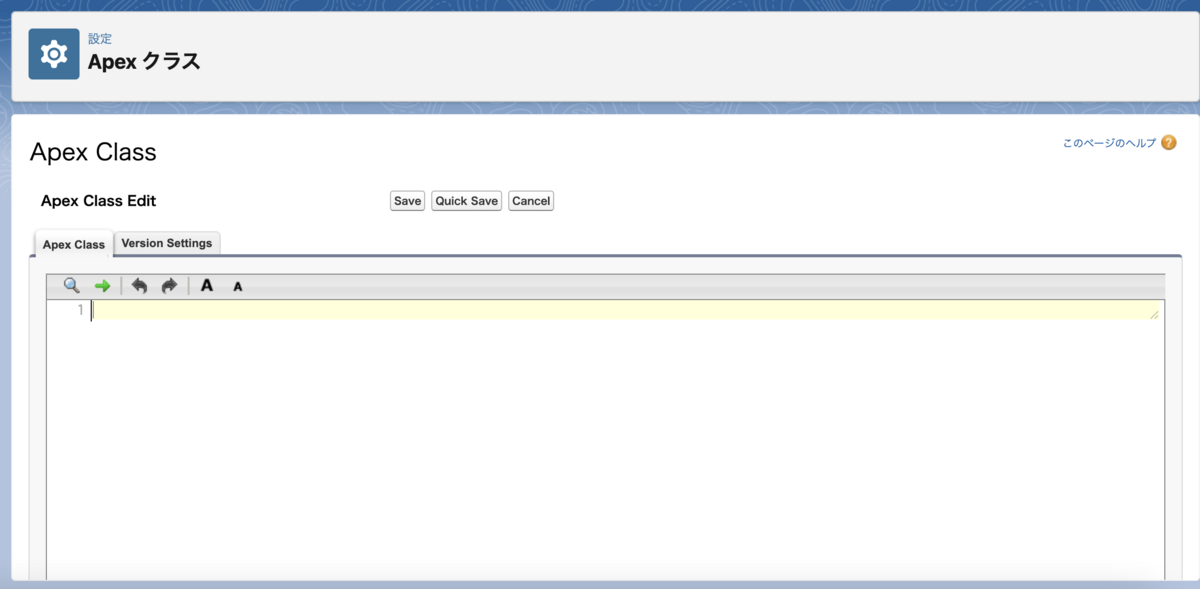Open help via the orange question mark icon
This screenshot has height=589, width=1200.
pos(1168,144)
